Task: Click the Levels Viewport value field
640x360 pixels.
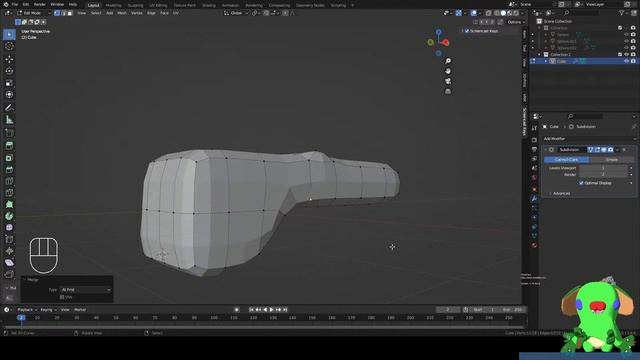Action: point(603,168)
